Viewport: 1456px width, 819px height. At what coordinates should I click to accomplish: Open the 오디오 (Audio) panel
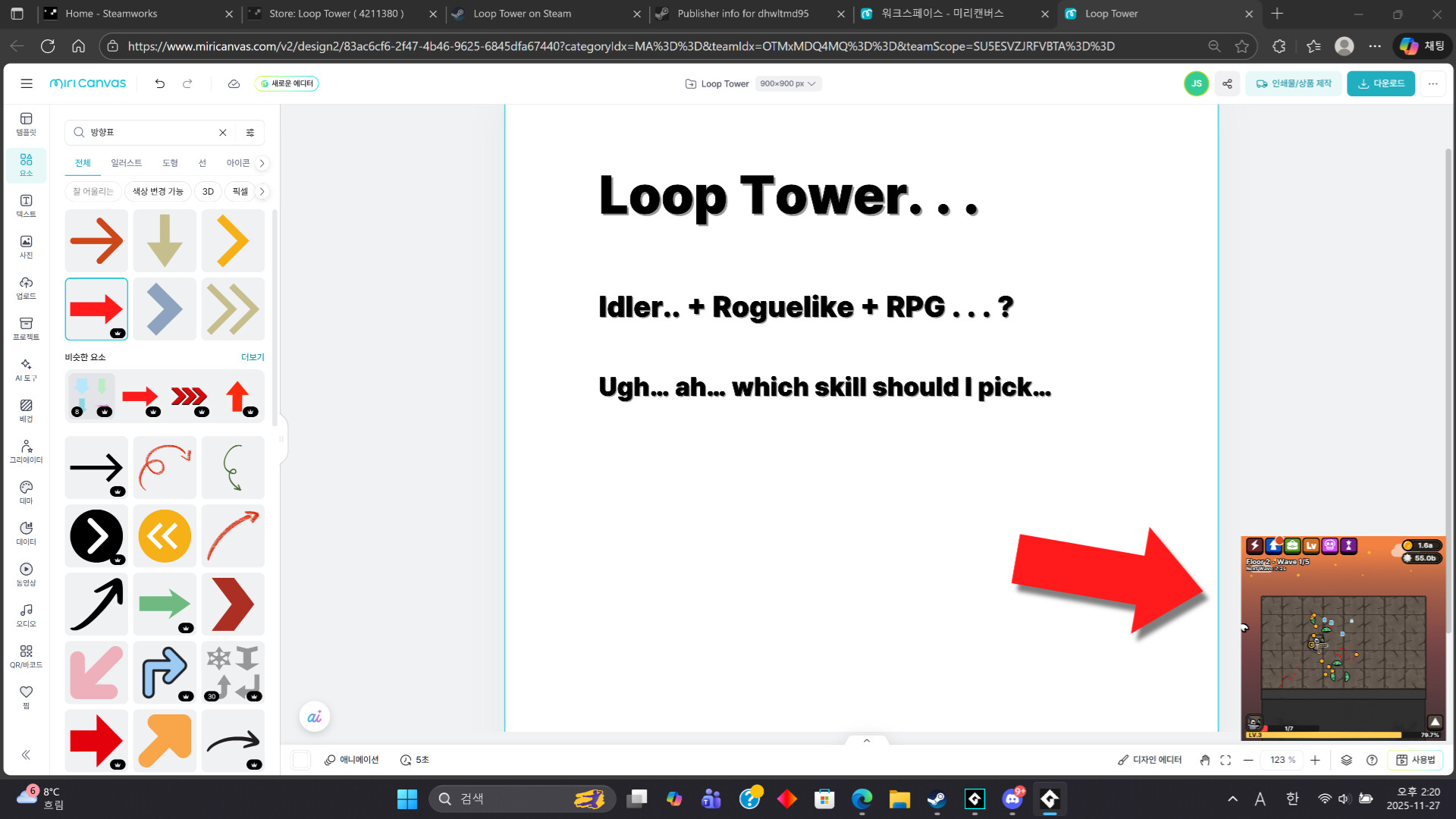pyautogui.click(x=26, y=615)
